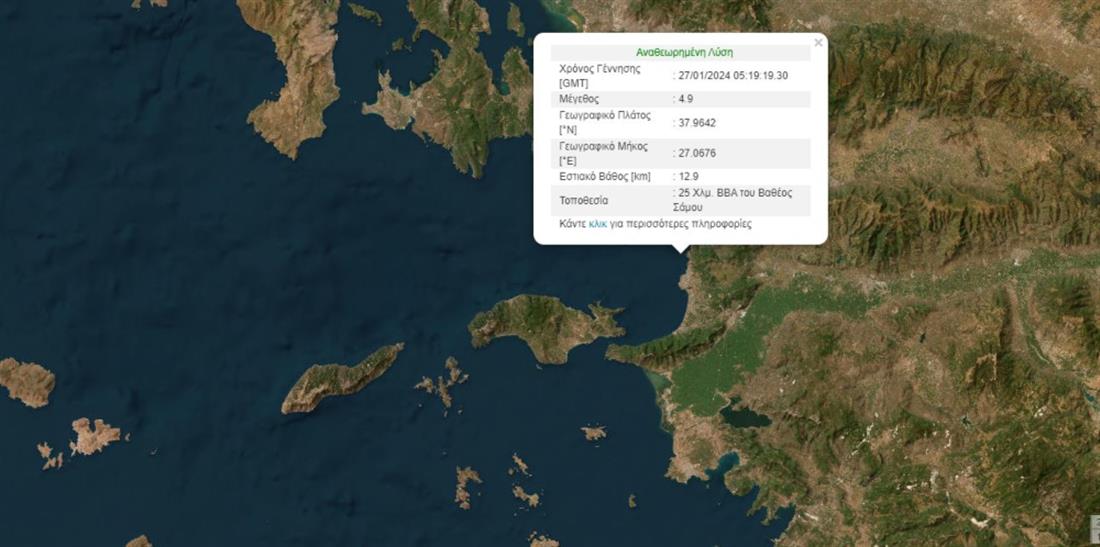Click the popup's pointer tip at the epicenter
The image size is (1100, 547).
point(681,250)
